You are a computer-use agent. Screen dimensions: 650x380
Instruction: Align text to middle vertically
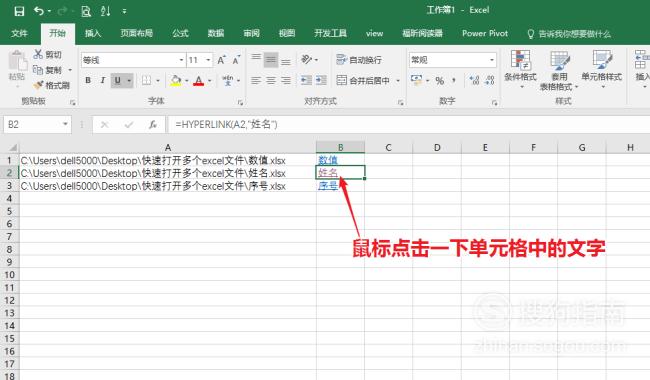click(x=271, y=60)
